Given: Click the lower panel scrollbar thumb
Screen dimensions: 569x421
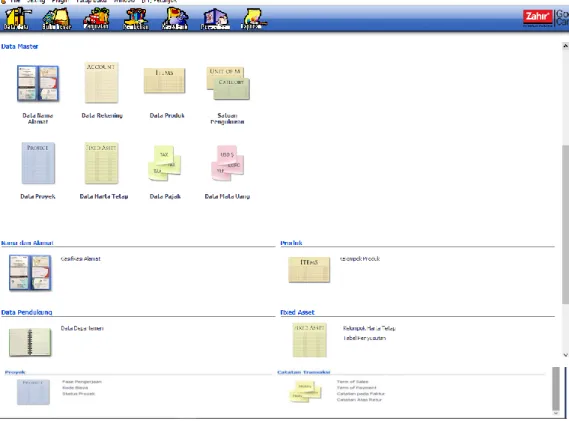Looking at the screenshot, I should pos(556,388).
